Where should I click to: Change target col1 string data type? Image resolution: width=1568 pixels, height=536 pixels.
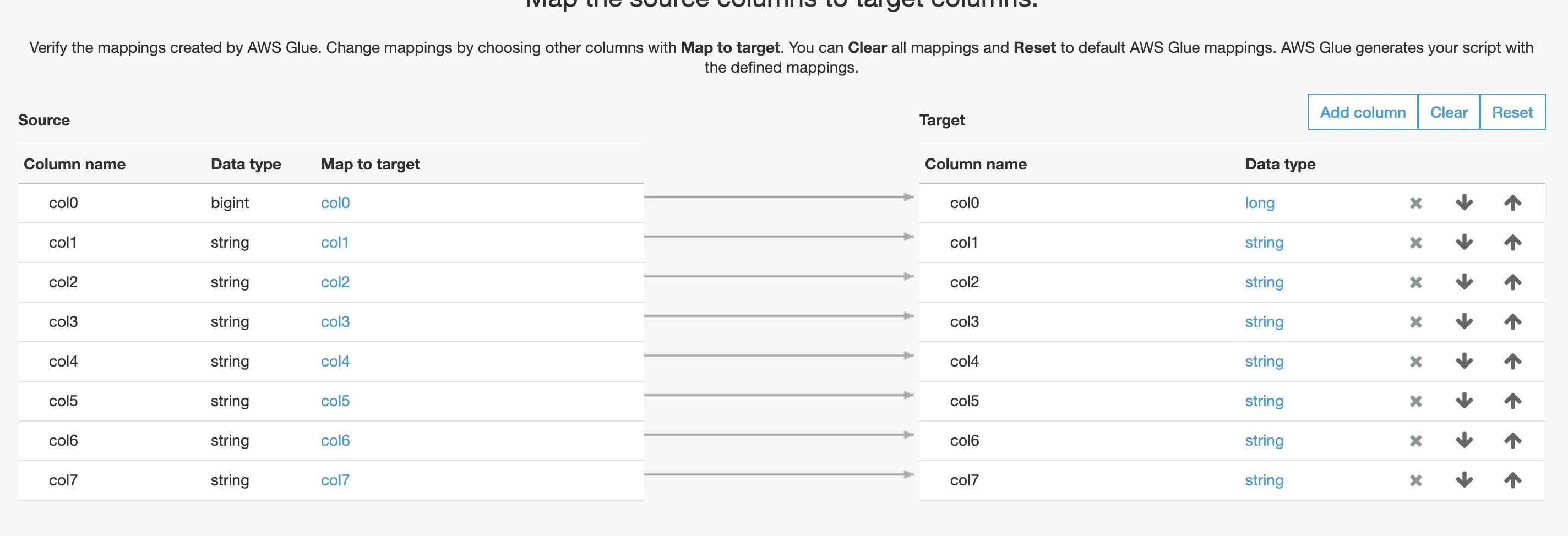point(1264,243)
